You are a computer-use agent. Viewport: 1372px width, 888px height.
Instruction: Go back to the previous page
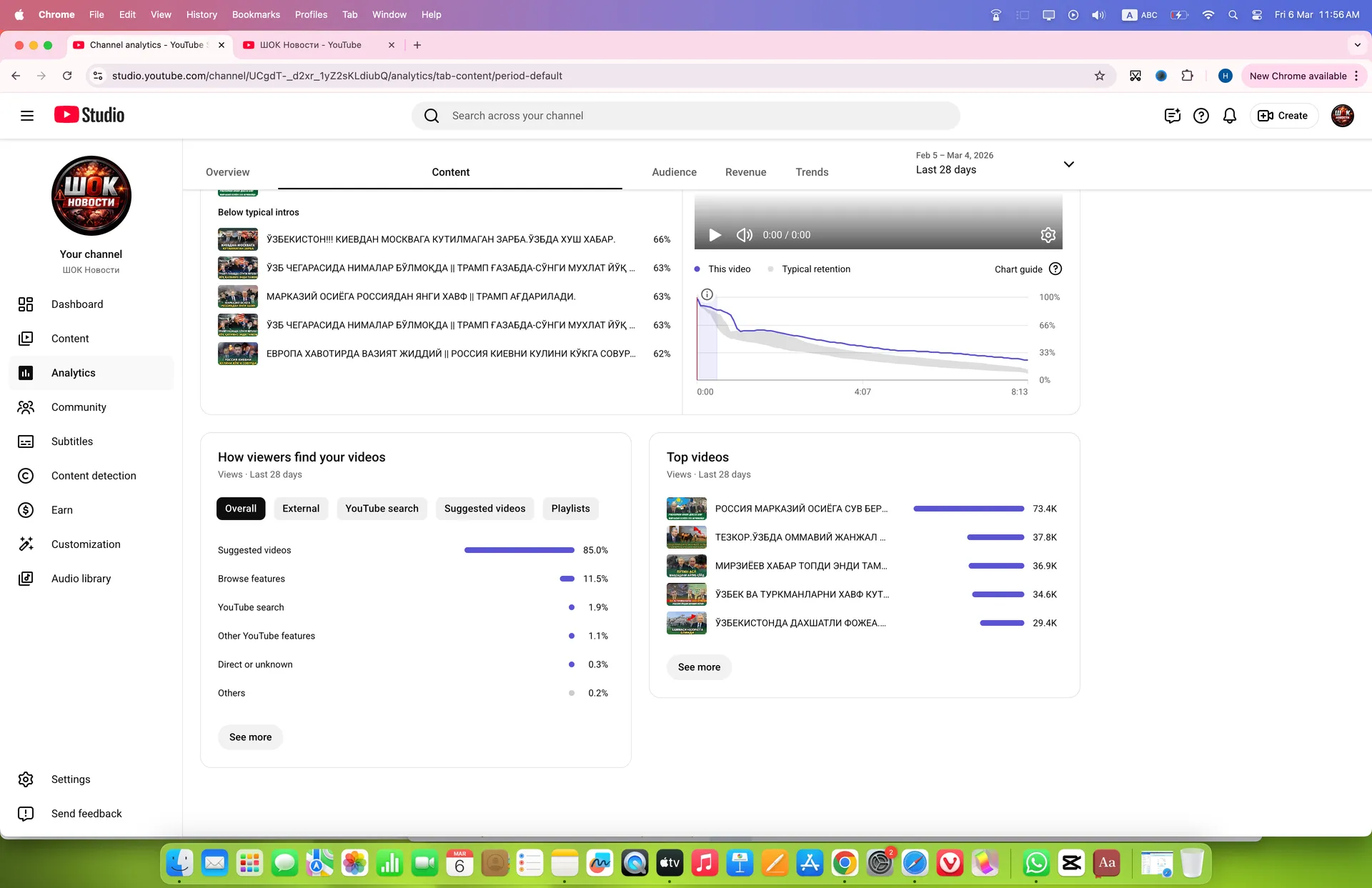pyautogui.click(x=16, y=76)
